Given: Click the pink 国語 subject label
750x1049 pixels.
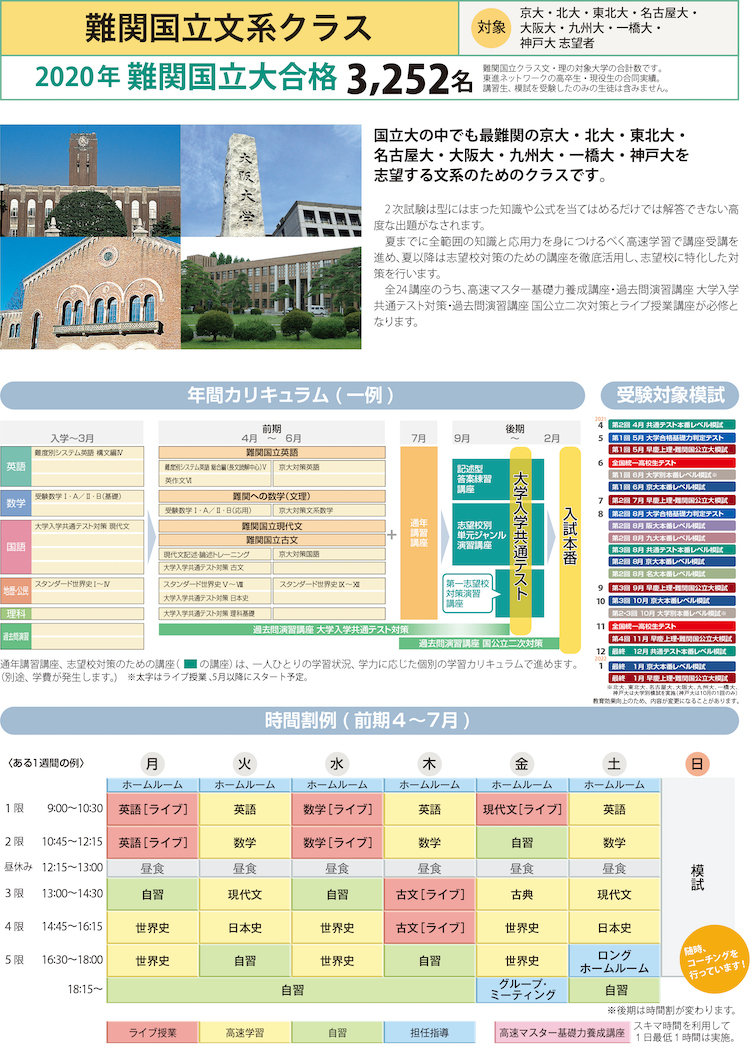Looking at the screenshot, I should click(x=16, y=547).
